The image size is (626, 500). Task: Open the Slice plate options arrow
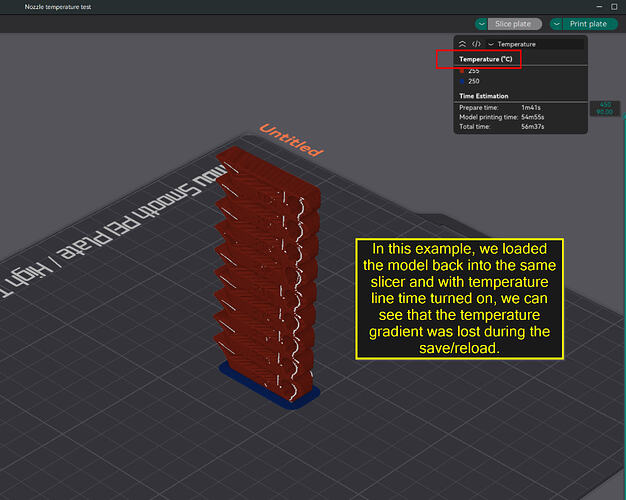pos(481,24)
